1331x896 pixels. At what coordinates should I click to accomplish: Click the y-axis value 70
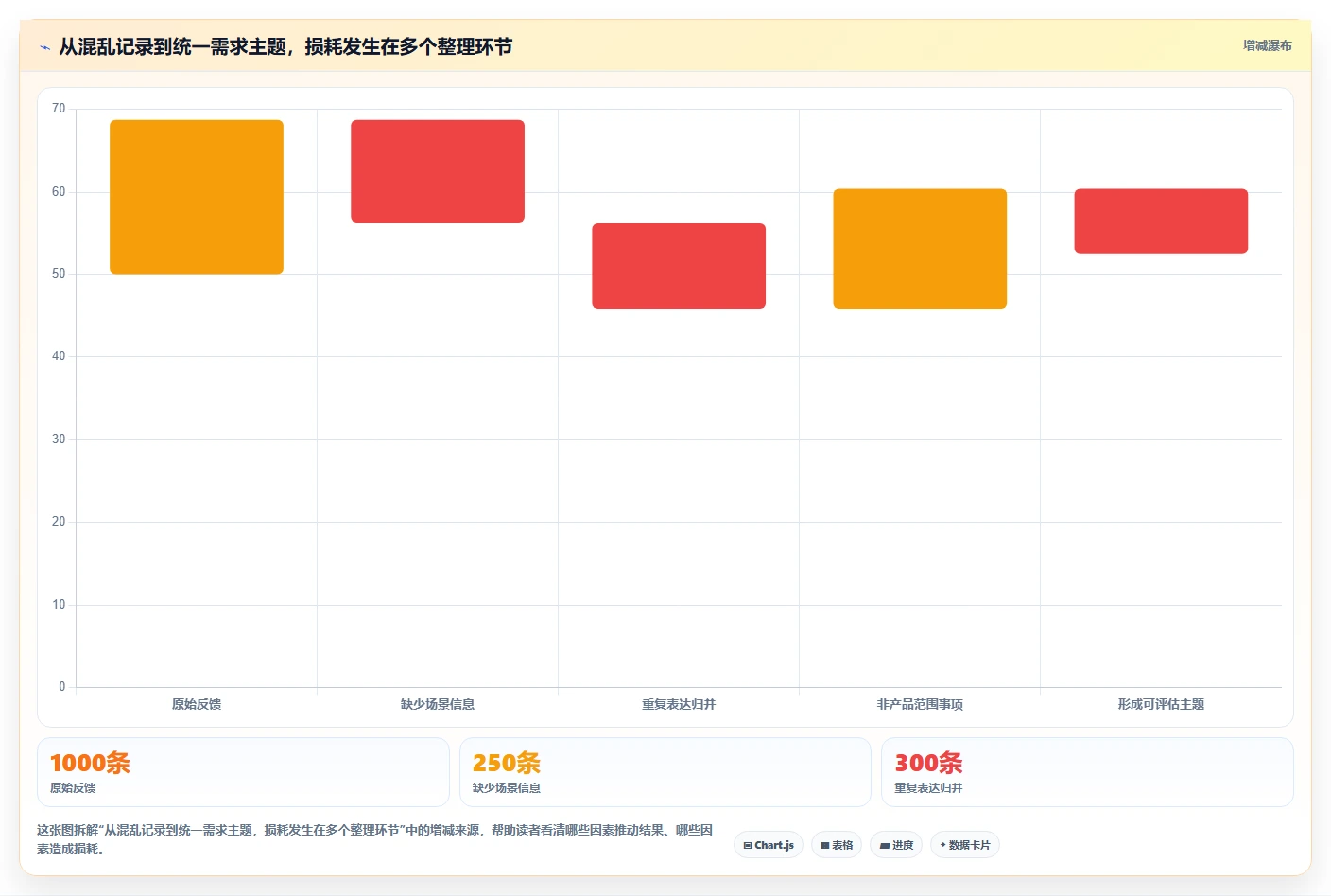click(x=59, y=109)
